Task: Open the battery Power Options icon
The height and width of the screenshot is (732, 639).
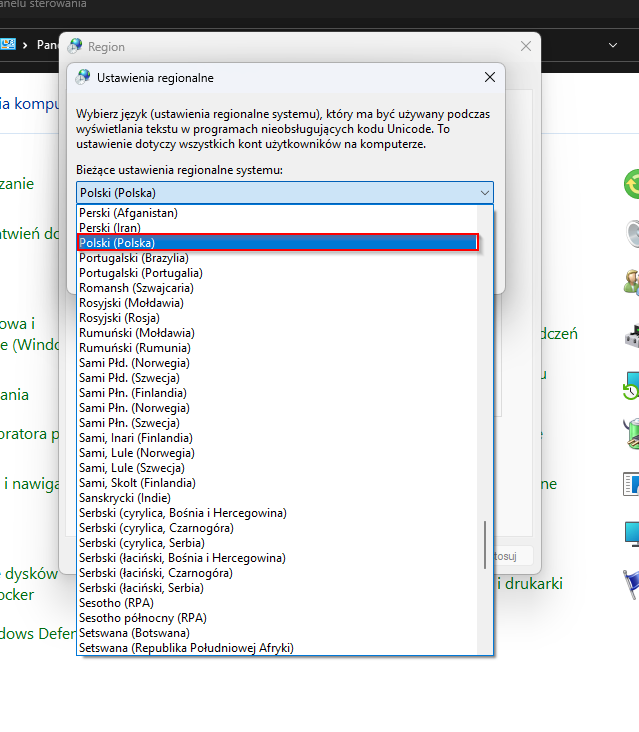Action: 632,433
